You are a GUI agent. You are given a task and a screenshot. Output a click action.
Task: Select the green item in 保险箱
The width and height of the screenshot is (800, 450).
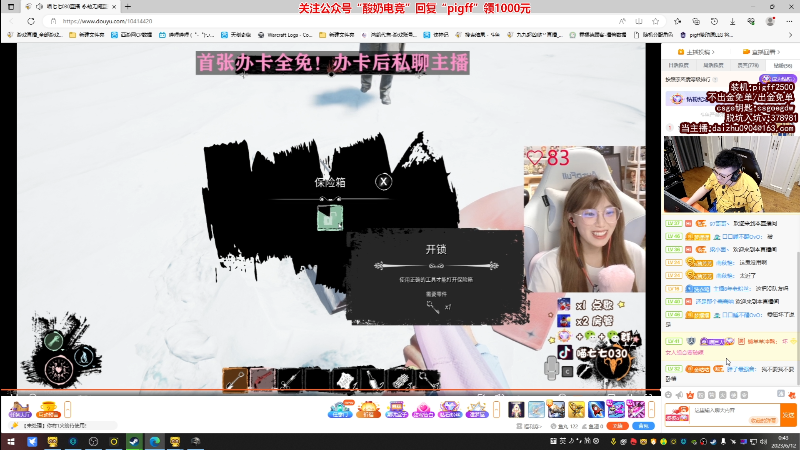[330, 218]
